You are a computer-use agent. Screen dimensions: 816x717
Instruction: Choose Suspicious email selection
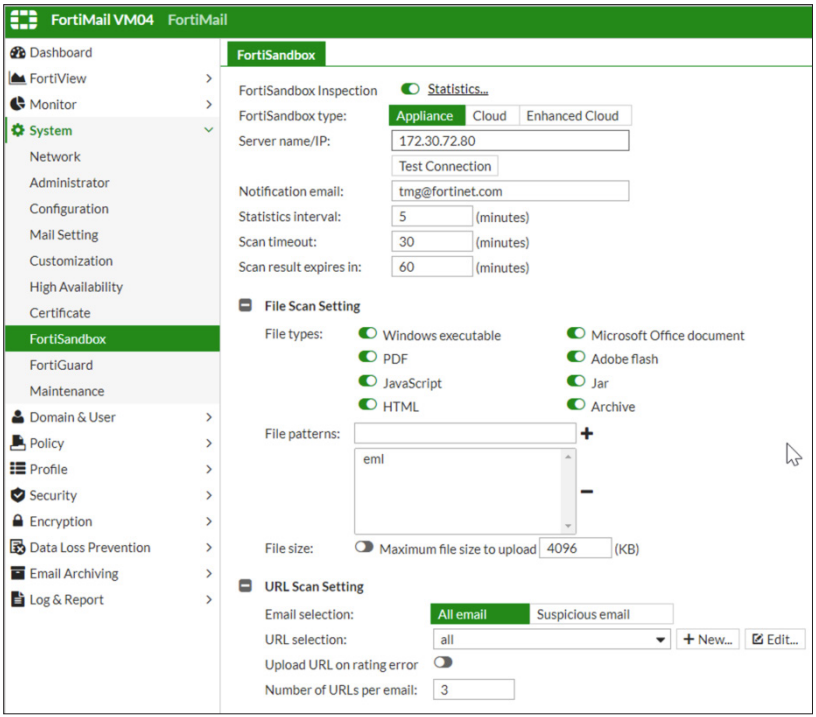coord(601,614)
